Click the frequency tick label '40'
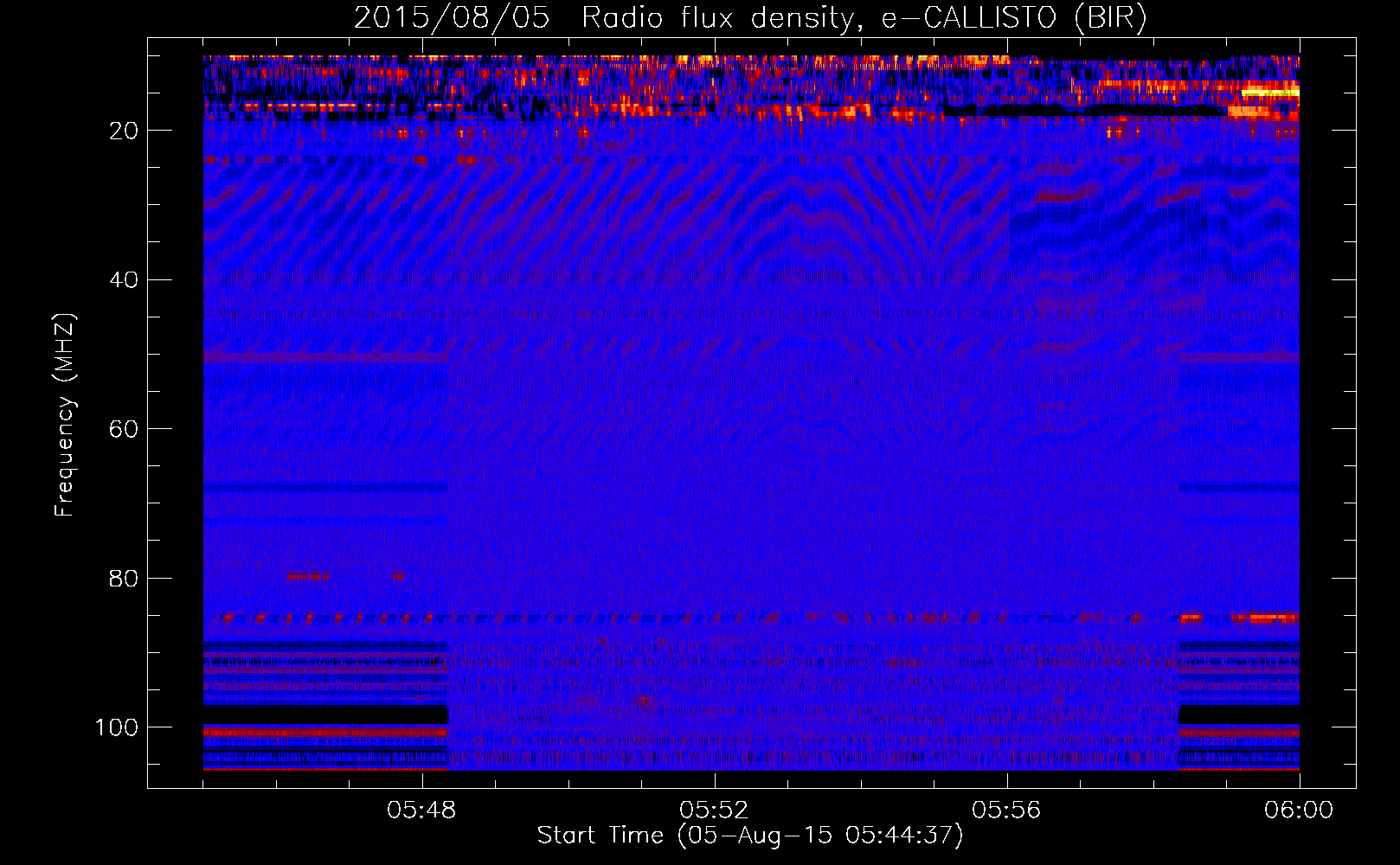Screen dimensions: 1400x865 point(124,280)
